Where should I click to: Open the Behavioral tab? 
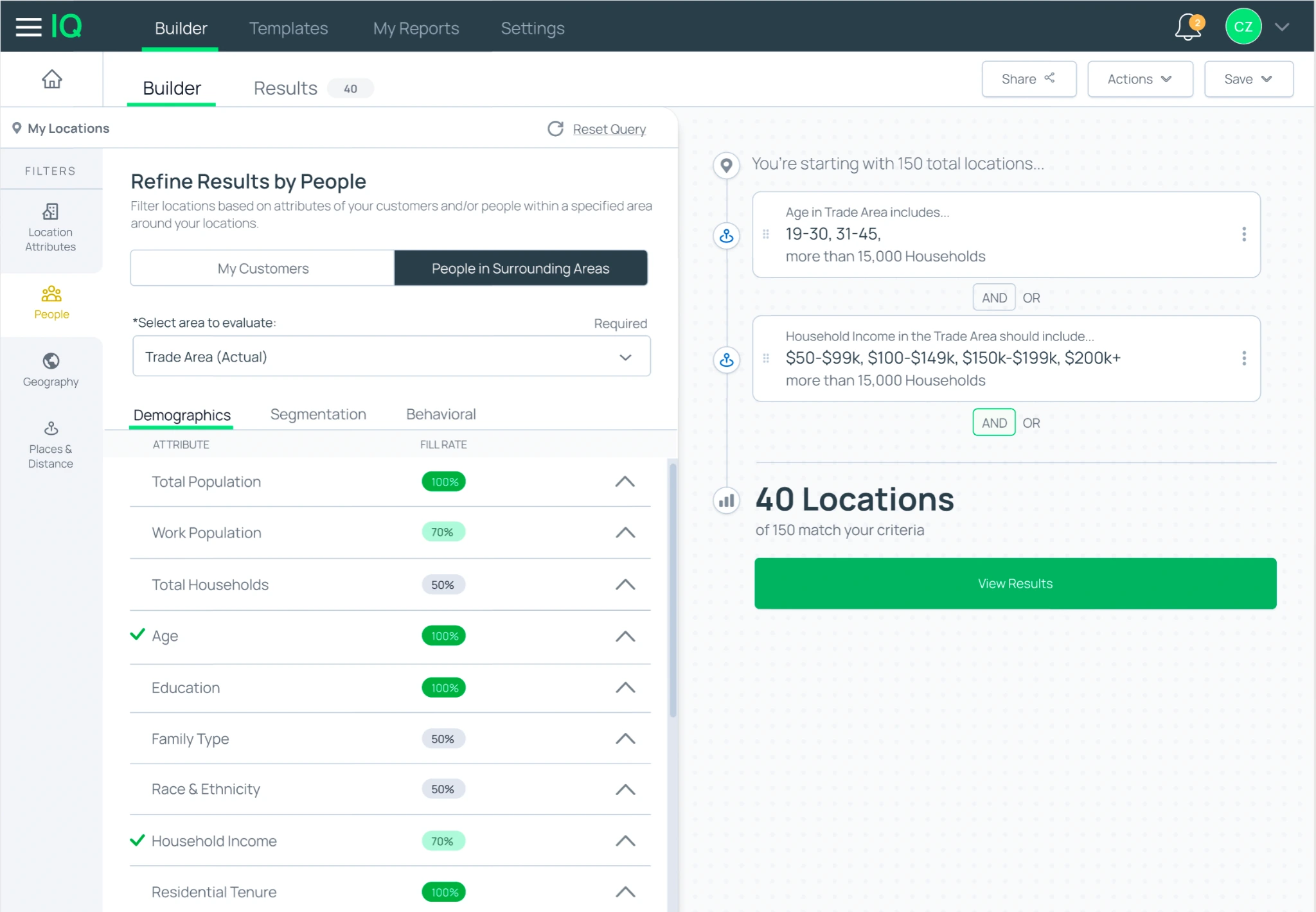[x=441, y=414]
